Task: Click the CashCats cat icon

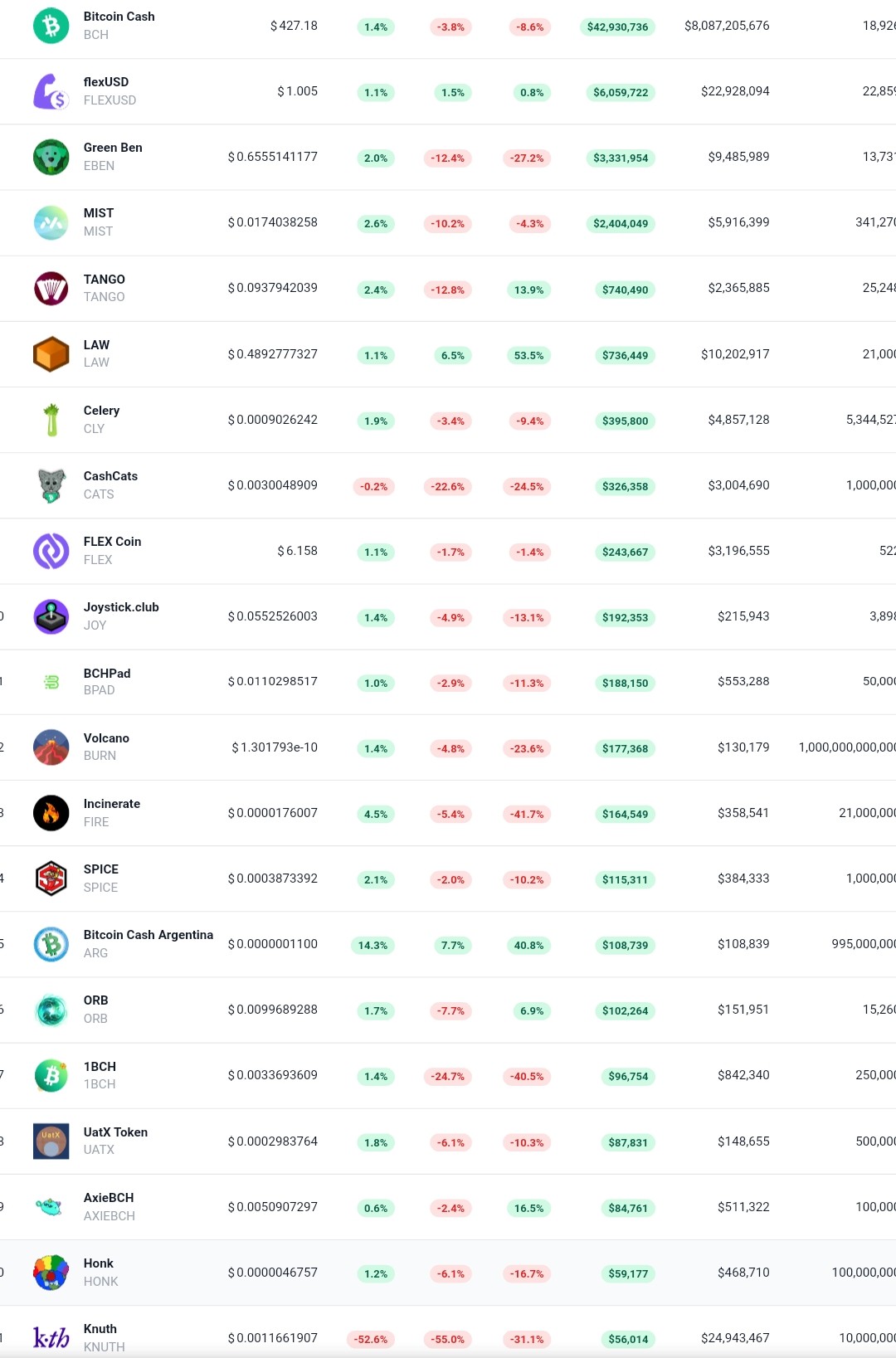Action: click(x=51, y=485)
